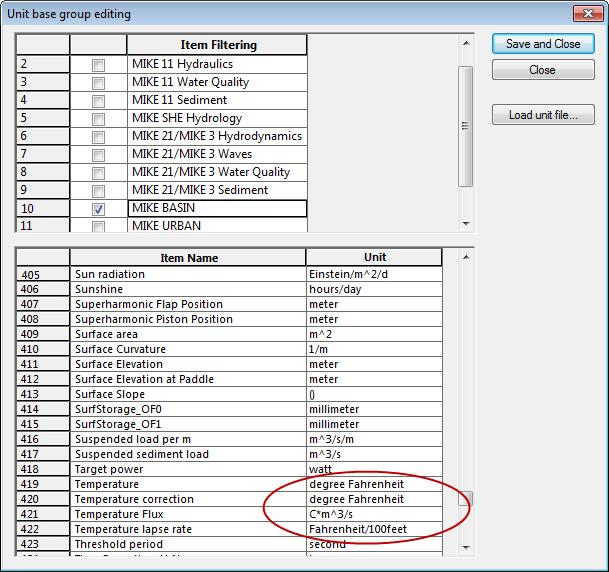This screenshot has height=572, width=609.
Task: Check the MIKE 11 Water Quality box
Action: 98,82
